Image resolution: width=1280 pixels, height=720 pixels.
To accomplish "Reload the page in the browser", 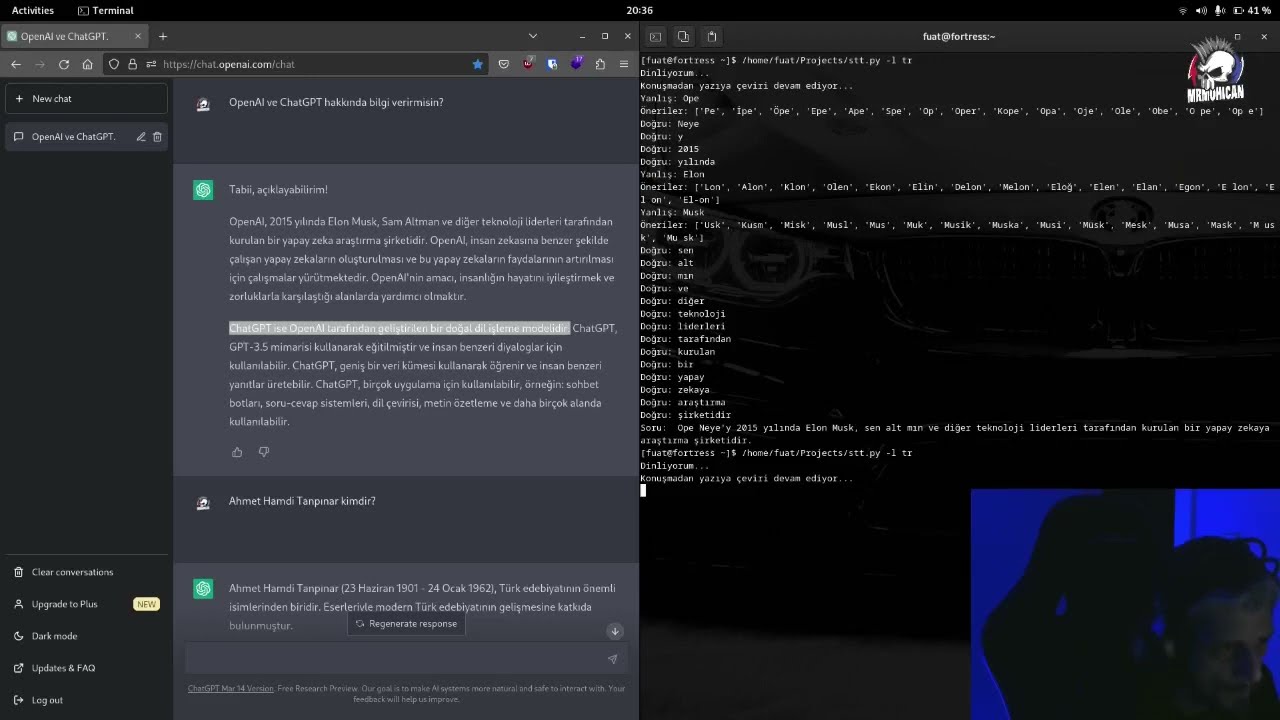I will pyautogui.click(x=64, y=64).
